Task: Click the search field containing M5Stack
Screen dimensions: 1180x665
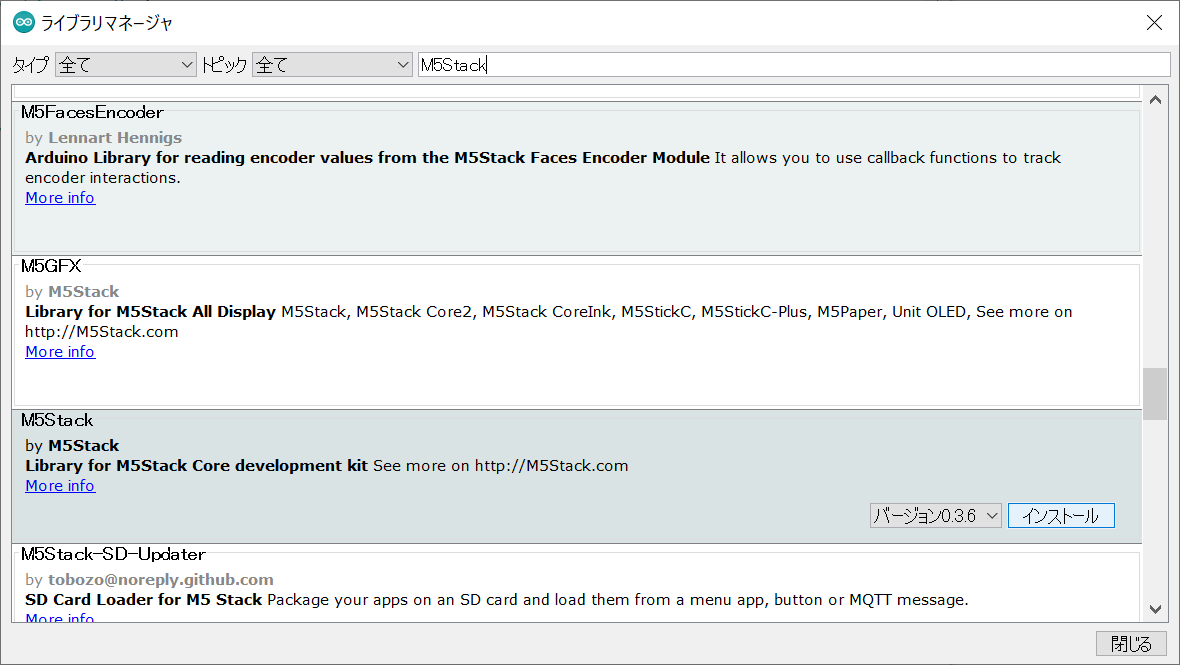Action: 794,65
